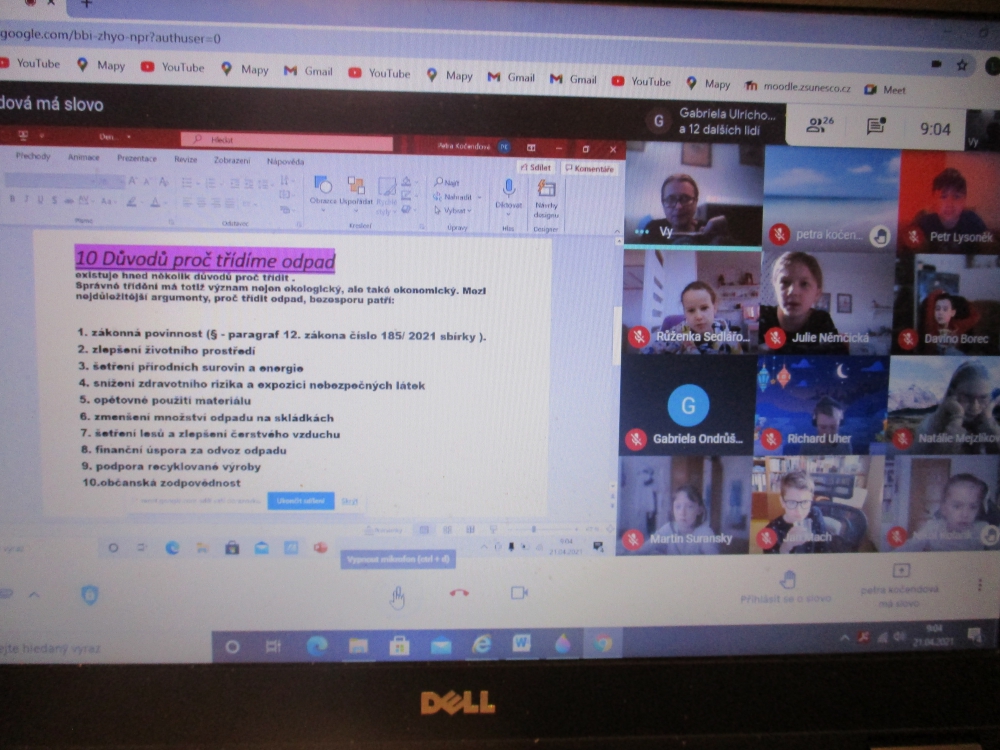Open the Nápověda help tab
The image size is (1000, 750).
pos(285,161)
